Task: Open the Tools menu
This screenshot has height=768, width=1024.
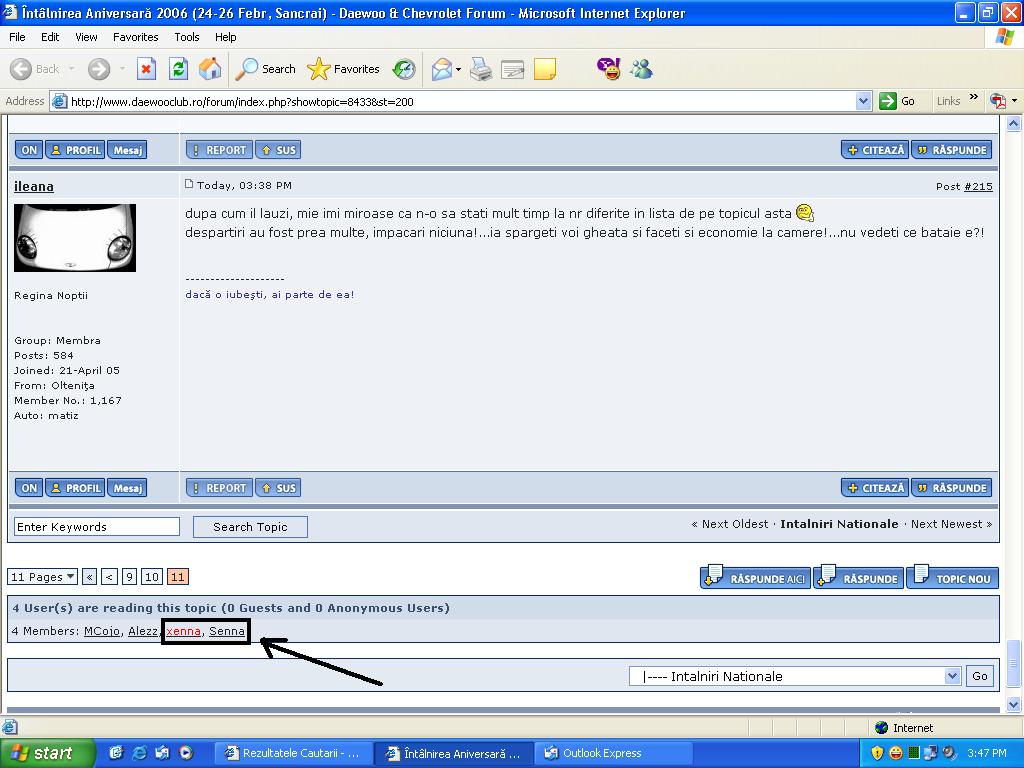Action: 187,37
